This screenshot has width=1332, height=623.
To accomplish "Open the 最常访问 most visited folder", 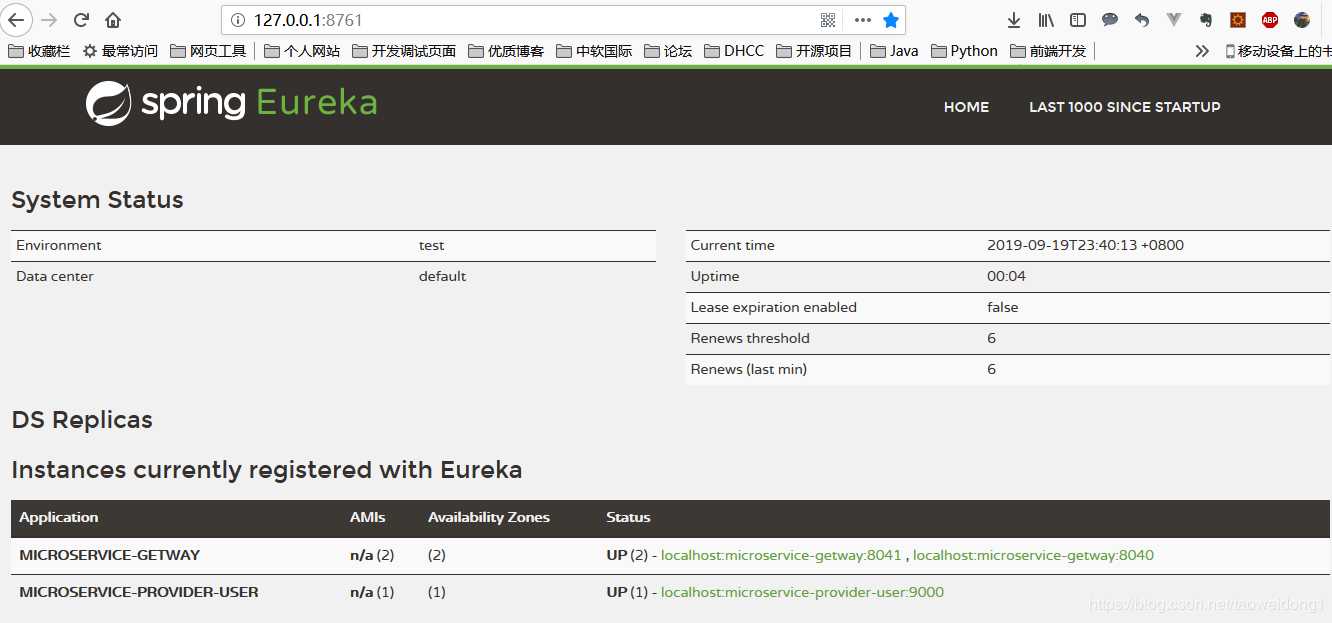I will pyautogui.click(x=120, y=51).
